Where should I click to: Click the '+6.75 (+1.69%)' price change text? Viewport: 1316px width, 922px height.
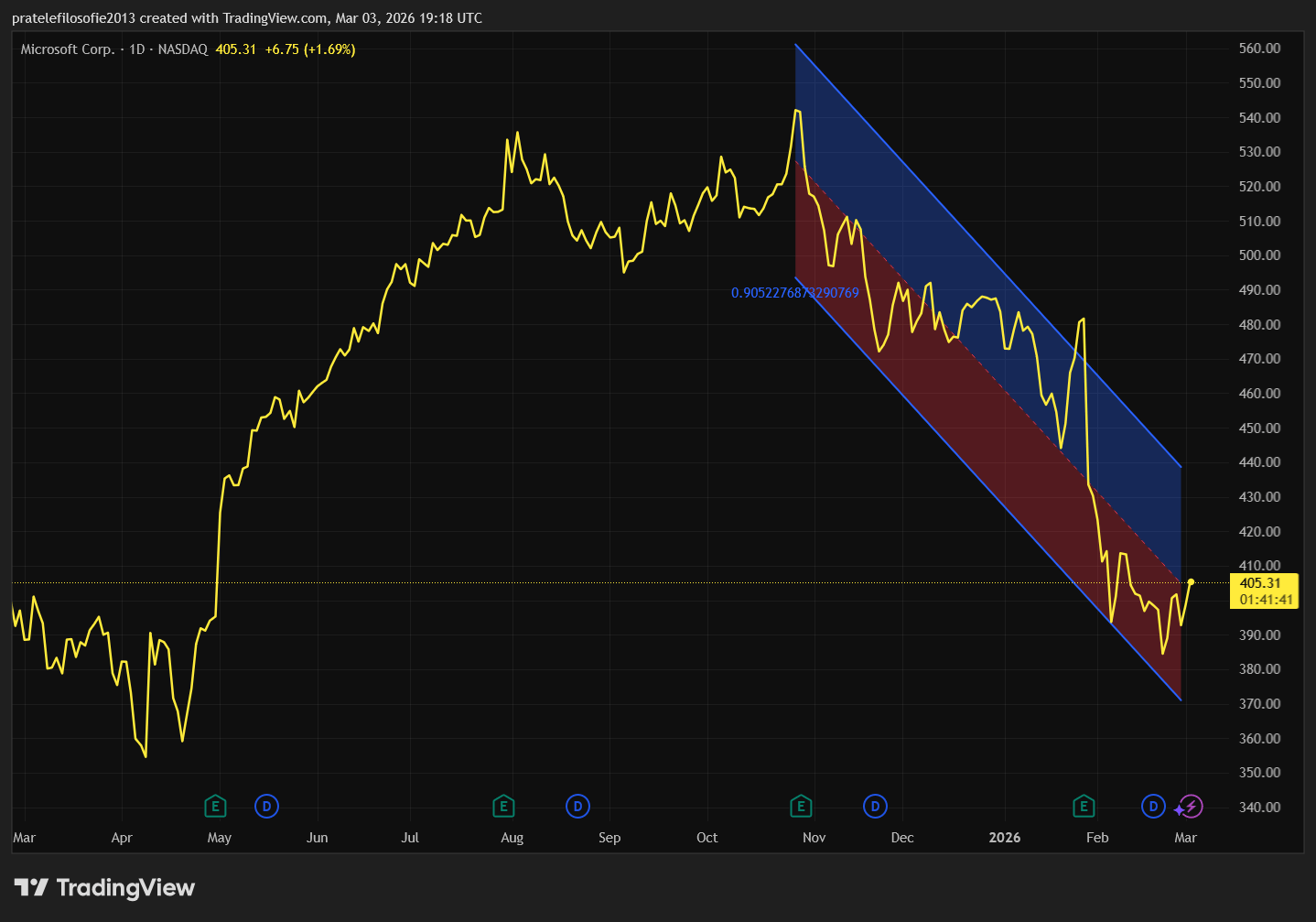[309, 49]
